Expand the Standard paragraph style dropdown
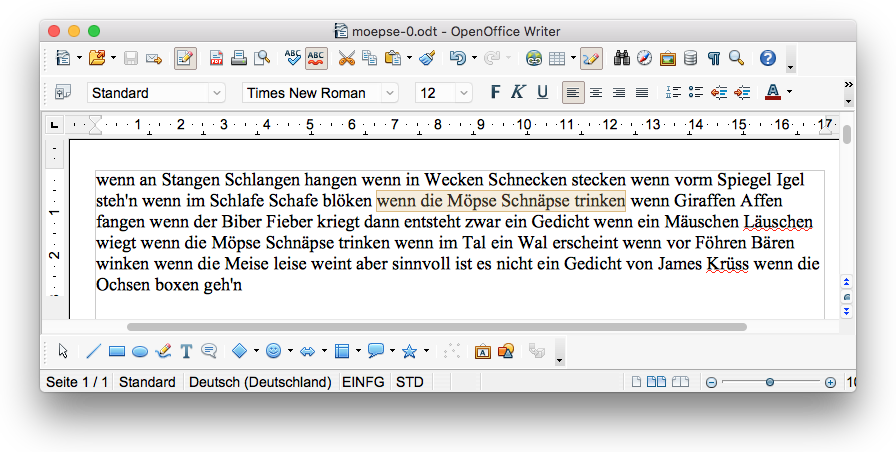The width and height of the screenshot is (896, 452). (217, 93)
